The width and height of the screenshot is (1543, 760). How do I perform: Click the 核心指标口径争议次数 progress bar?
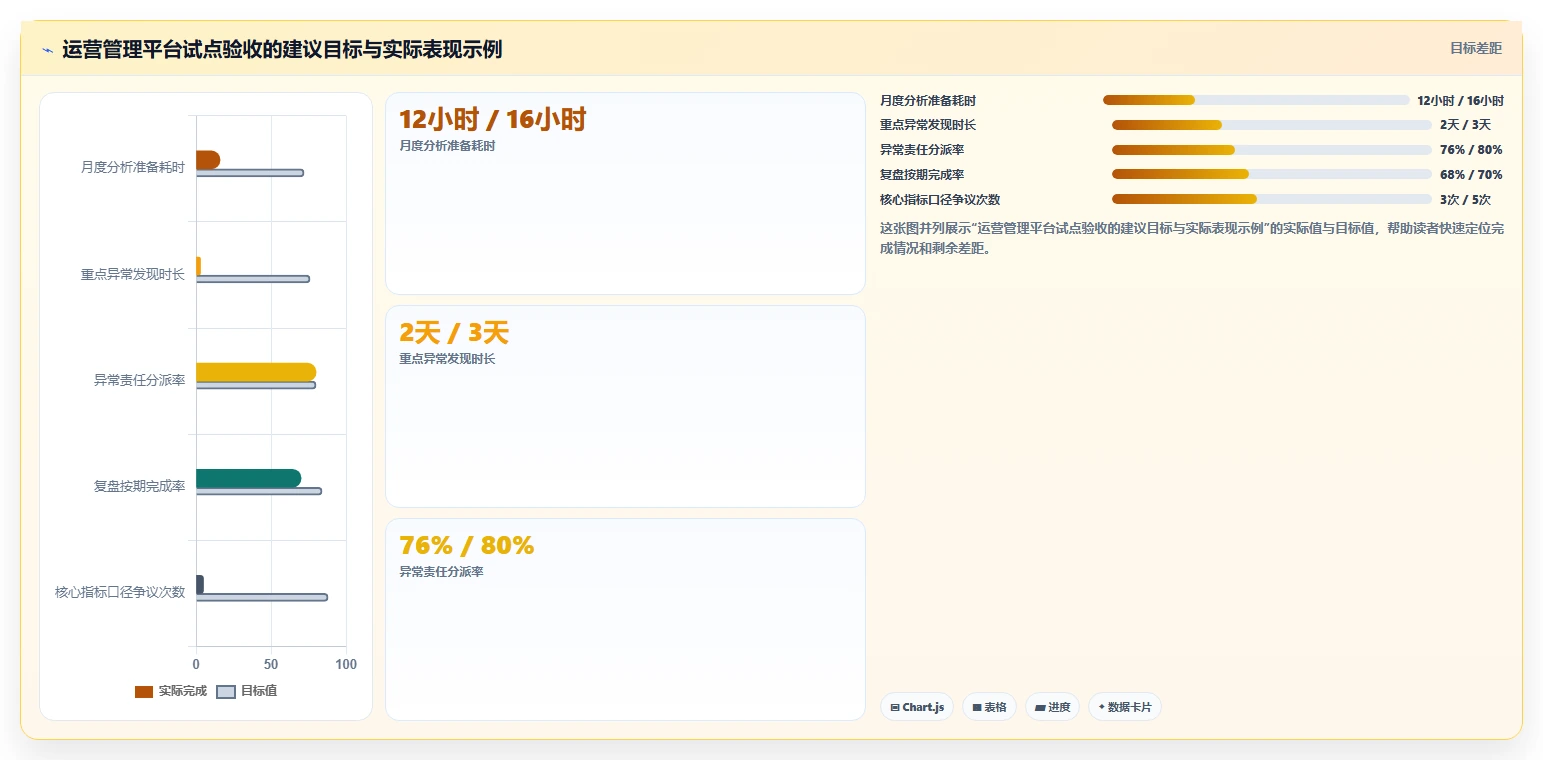click(x=1272, y=199)
